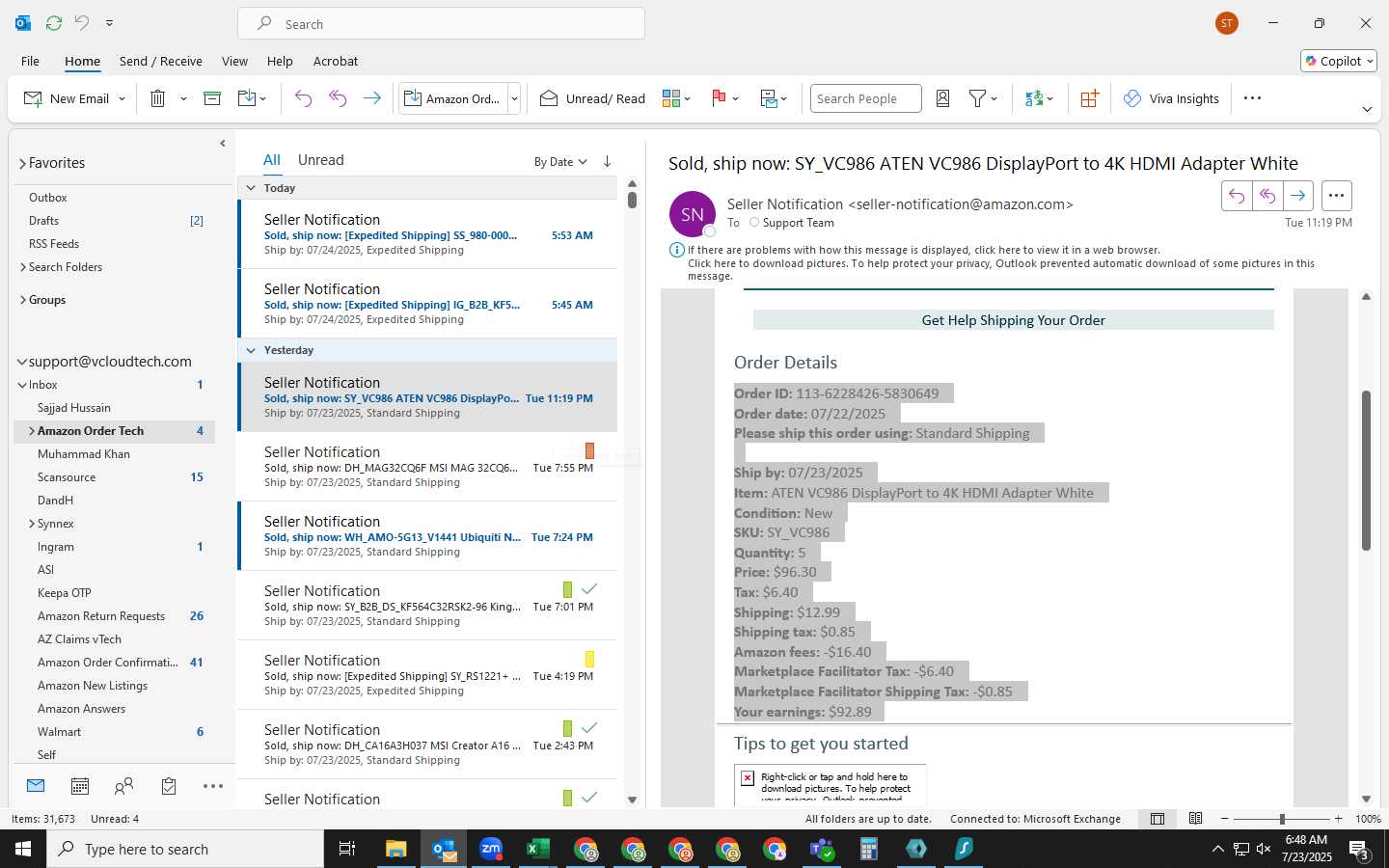
Task: Toggle the sort order arrow
Action: coord(607,161)
